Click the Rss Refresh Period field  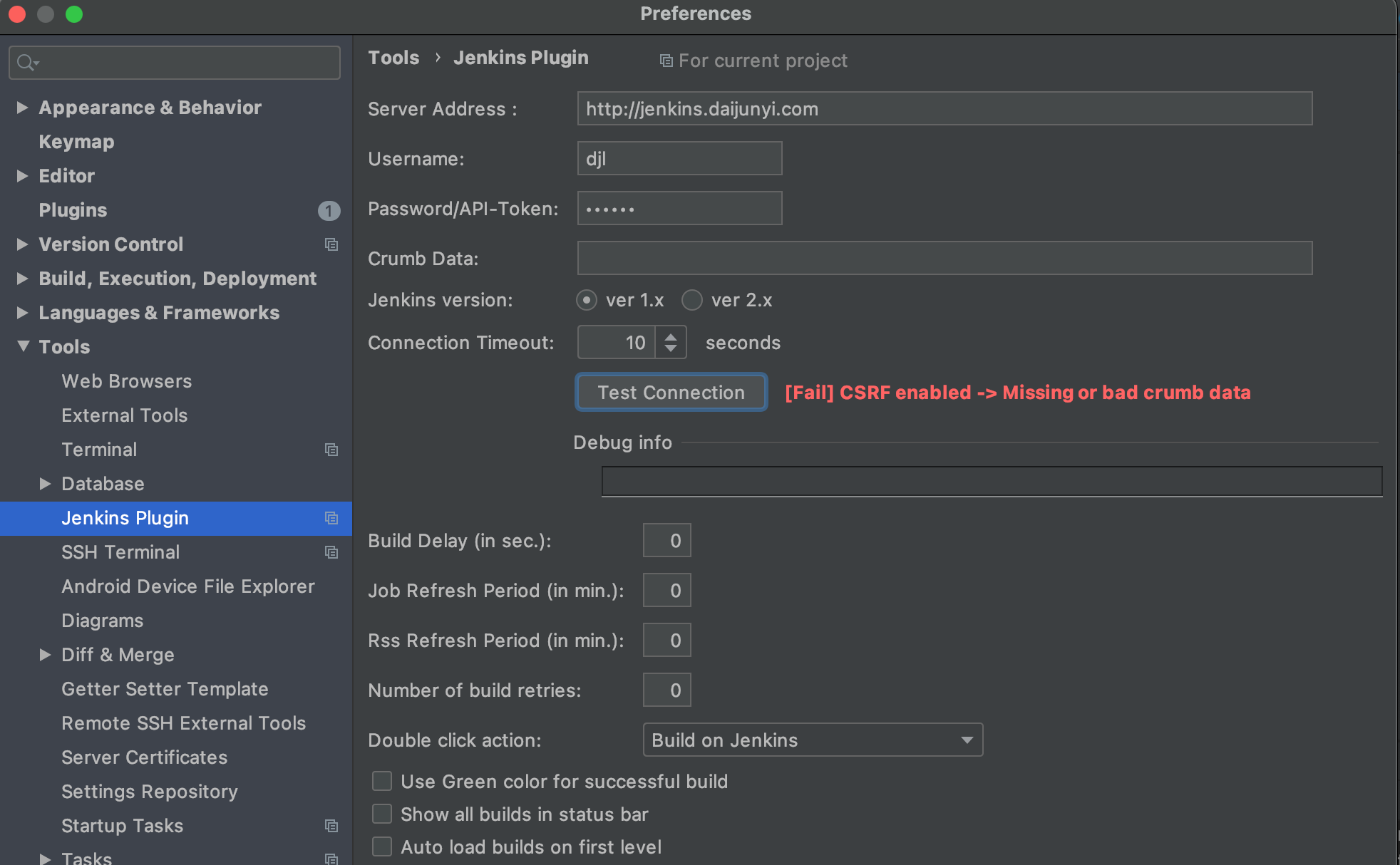point(666,640)
